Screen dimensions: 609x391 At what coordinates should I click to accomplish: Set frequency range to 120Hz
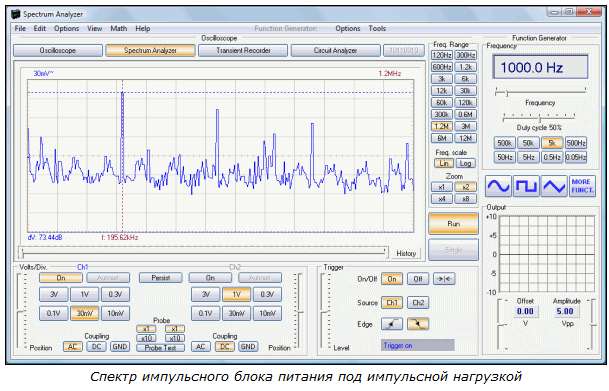(442, 55)
